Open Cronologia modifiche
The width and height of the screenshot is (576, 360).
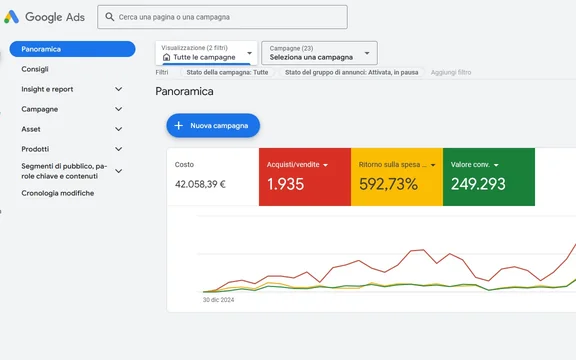58,193
